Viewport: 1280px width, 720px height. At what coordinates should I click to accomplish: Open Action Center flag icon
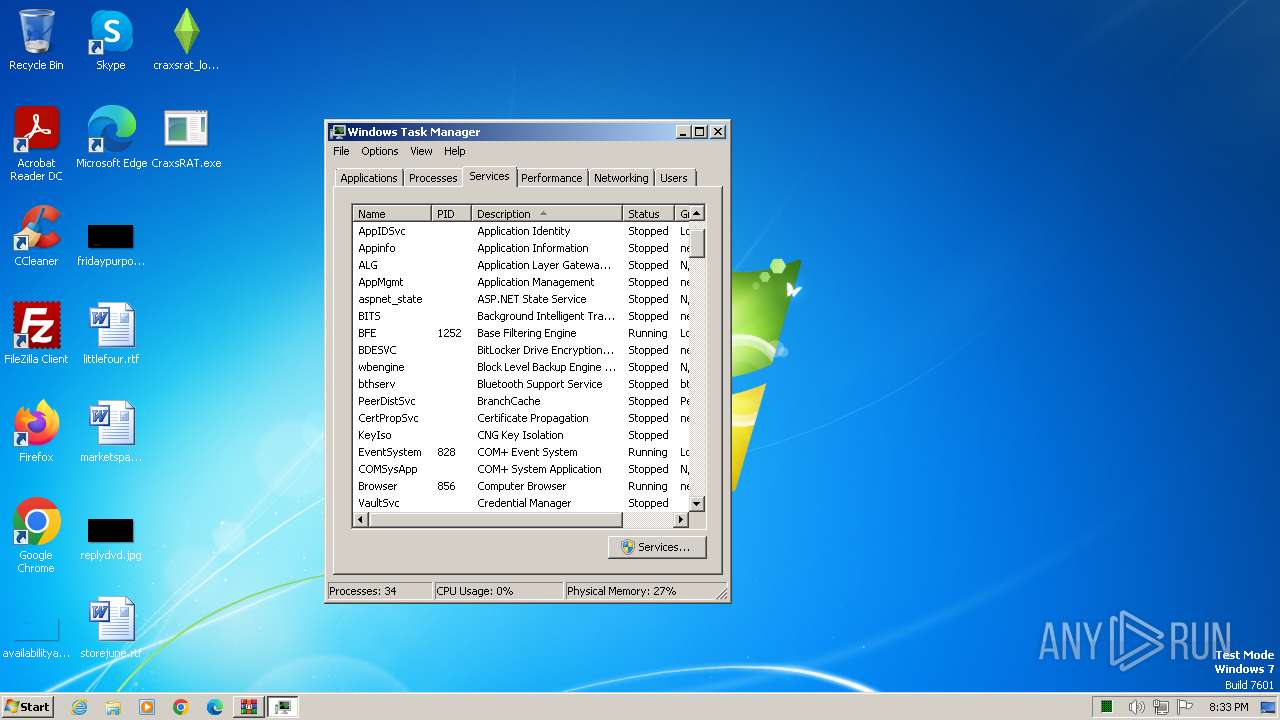click(x=1186, y=707)
